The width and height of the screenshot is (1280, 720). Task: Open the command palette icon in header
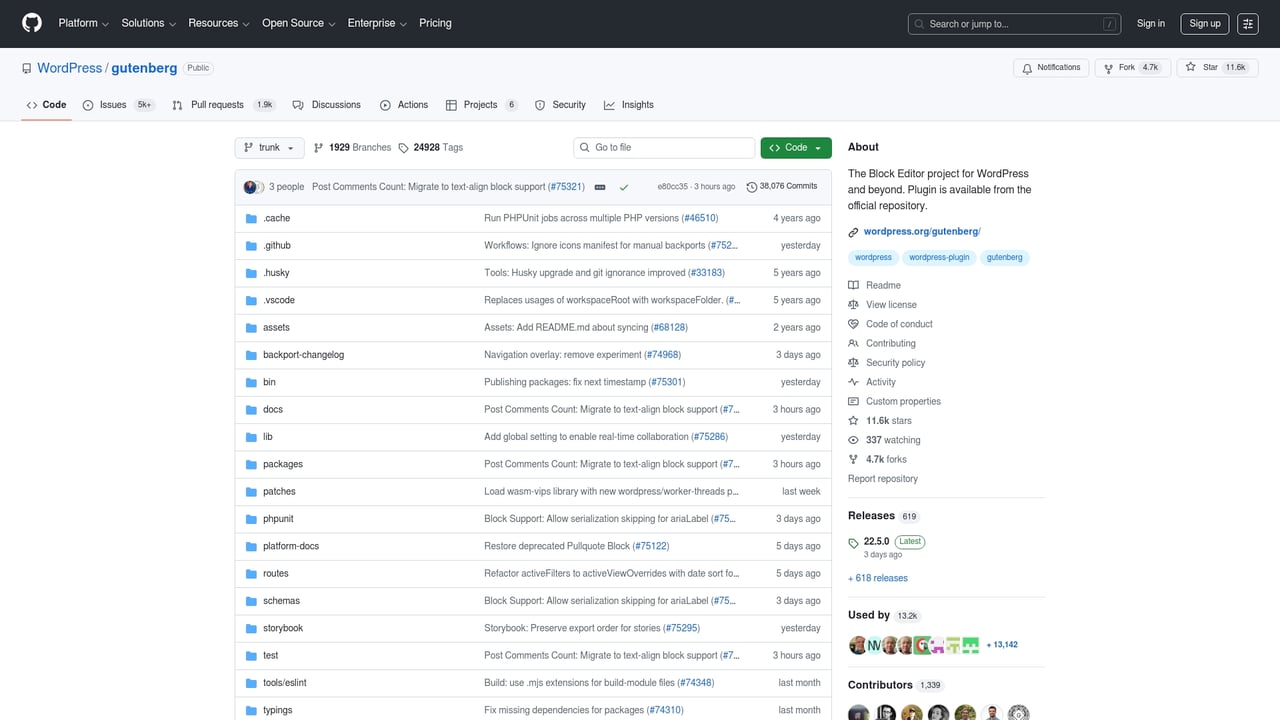1247,23
